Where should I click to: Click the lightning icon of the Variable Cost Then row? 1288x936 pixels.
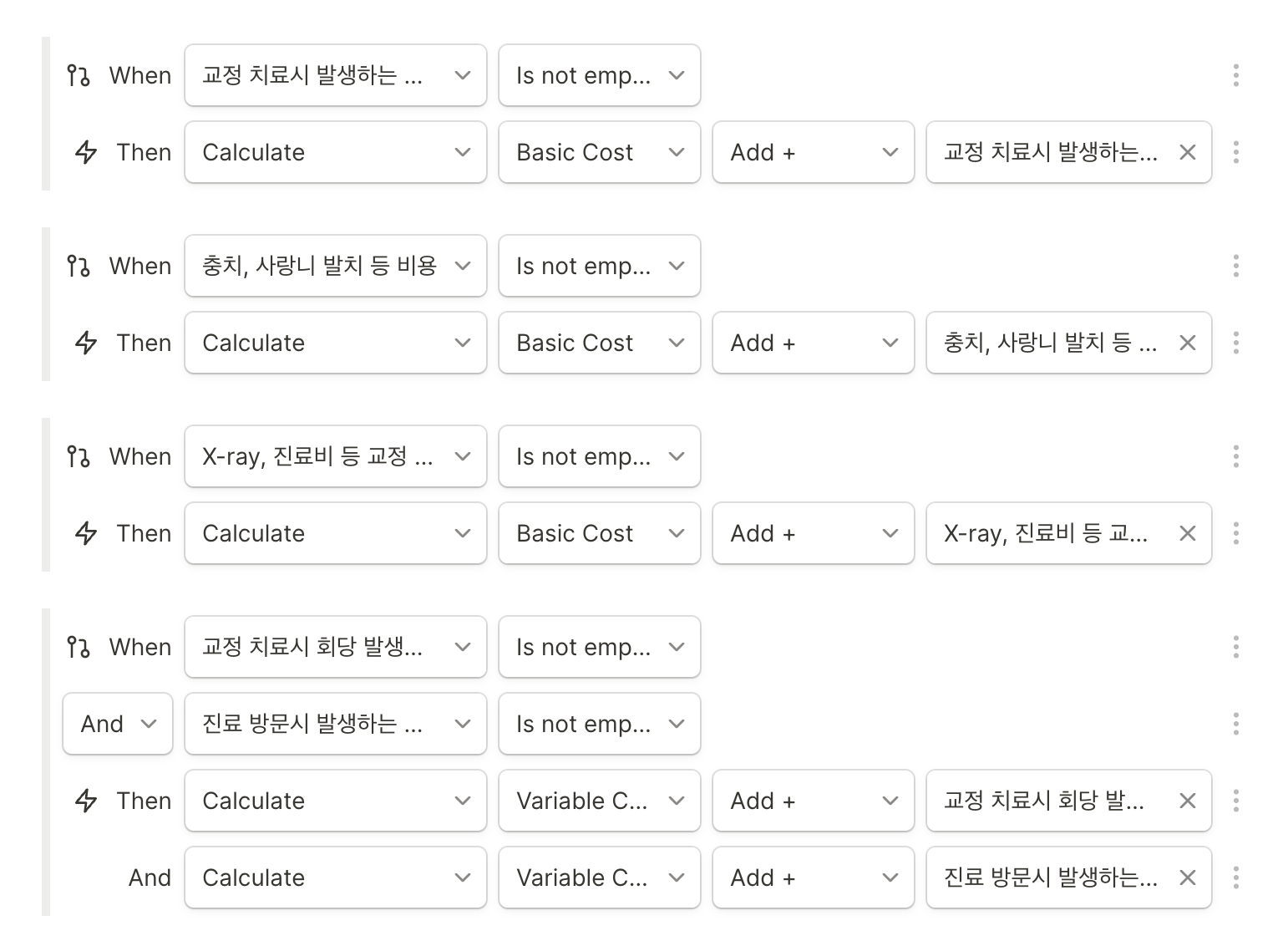[x=86, y=801]
